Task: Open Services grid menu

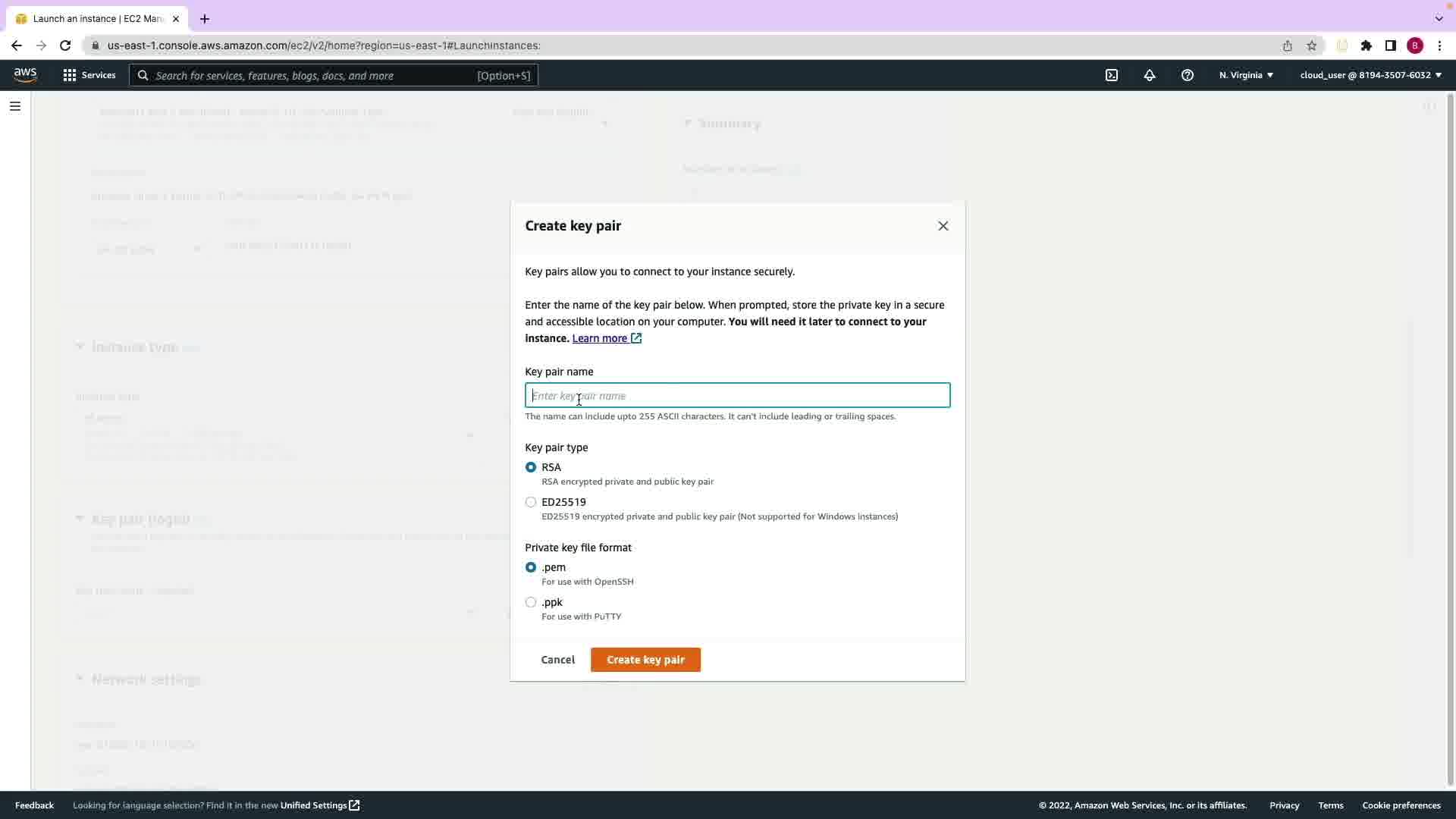Action: 89,75
